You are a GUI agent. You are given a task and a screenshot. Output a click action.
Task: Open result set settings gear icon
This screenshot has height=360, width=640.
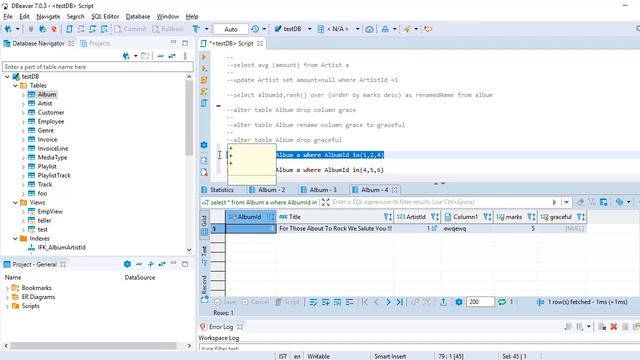[x=459, y=302]
